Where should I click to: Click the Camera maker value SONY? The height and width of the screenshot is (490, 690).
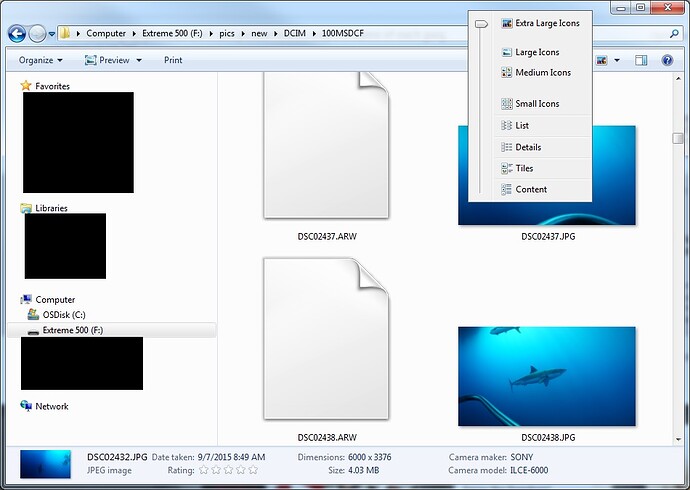[x=521, y=457]
